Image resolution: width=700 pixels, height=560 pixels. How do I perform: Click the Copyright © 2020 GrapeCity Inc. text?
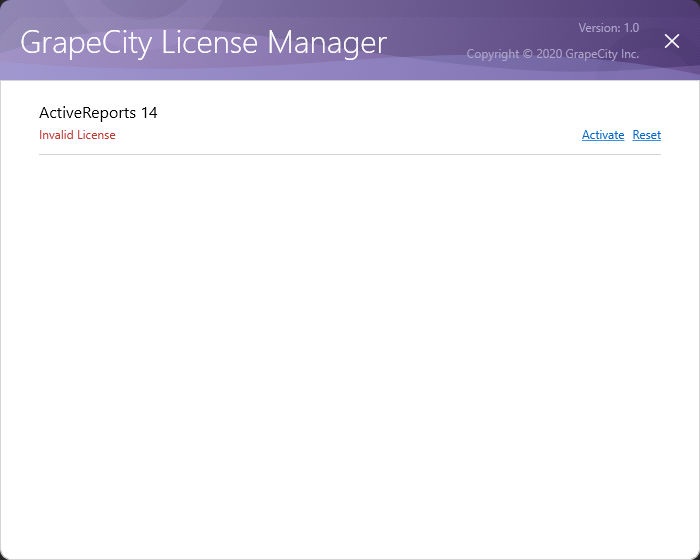click(x=553, y=54)
